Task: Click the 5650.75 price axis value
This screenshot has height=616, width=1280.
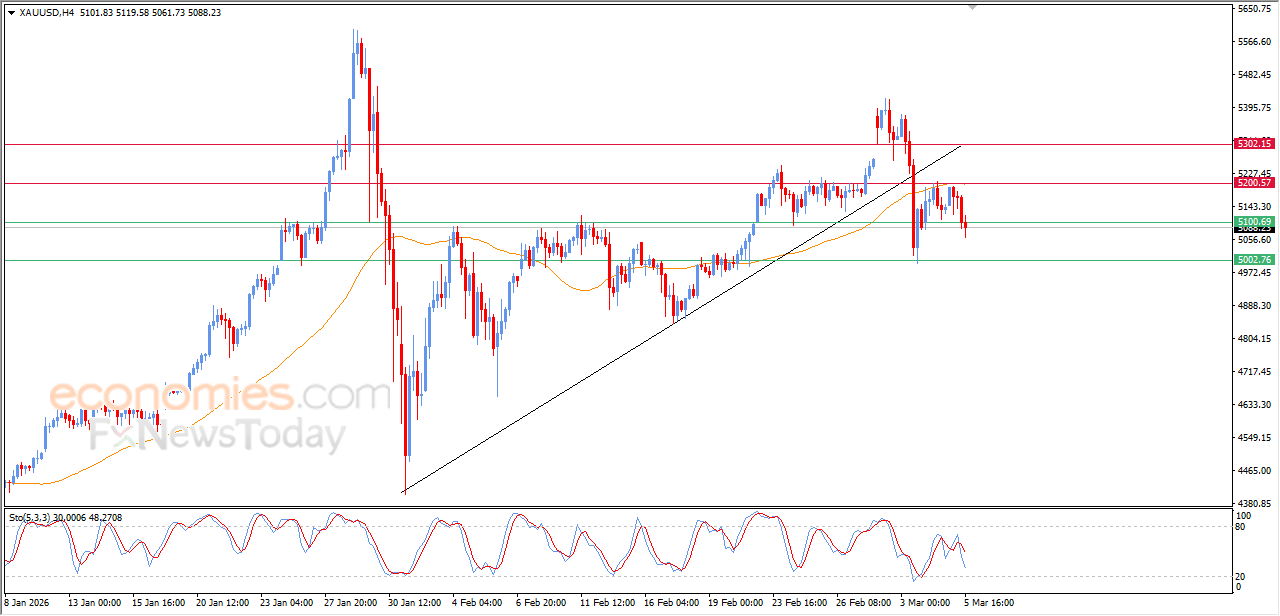Action: [x=1255, y=8]
